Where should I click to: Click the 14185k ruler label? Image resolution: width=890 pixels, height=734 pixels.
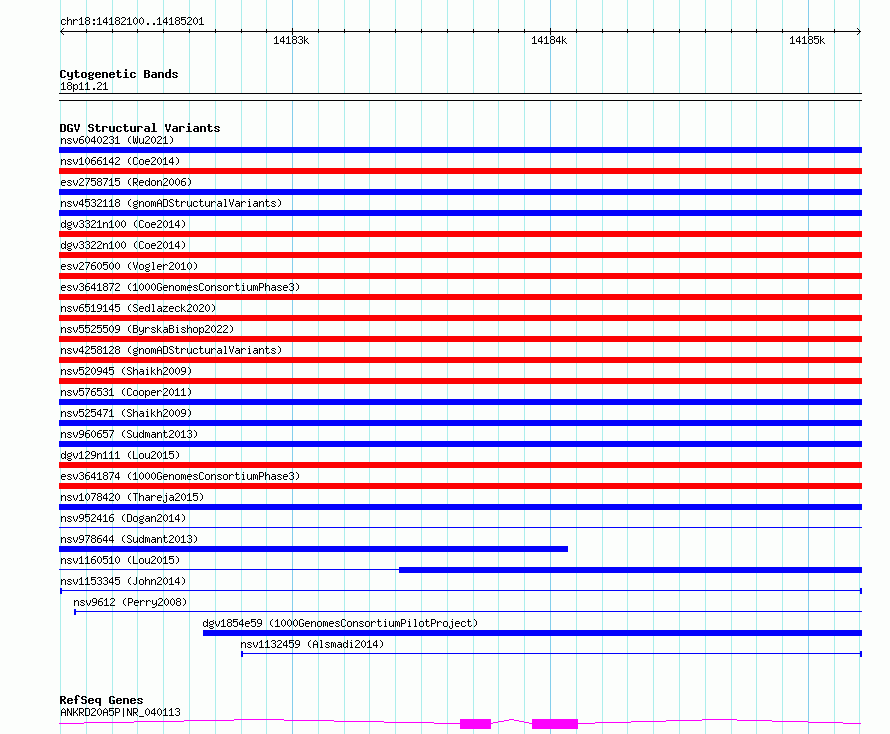pyautogui.click(x=807, y=40)
